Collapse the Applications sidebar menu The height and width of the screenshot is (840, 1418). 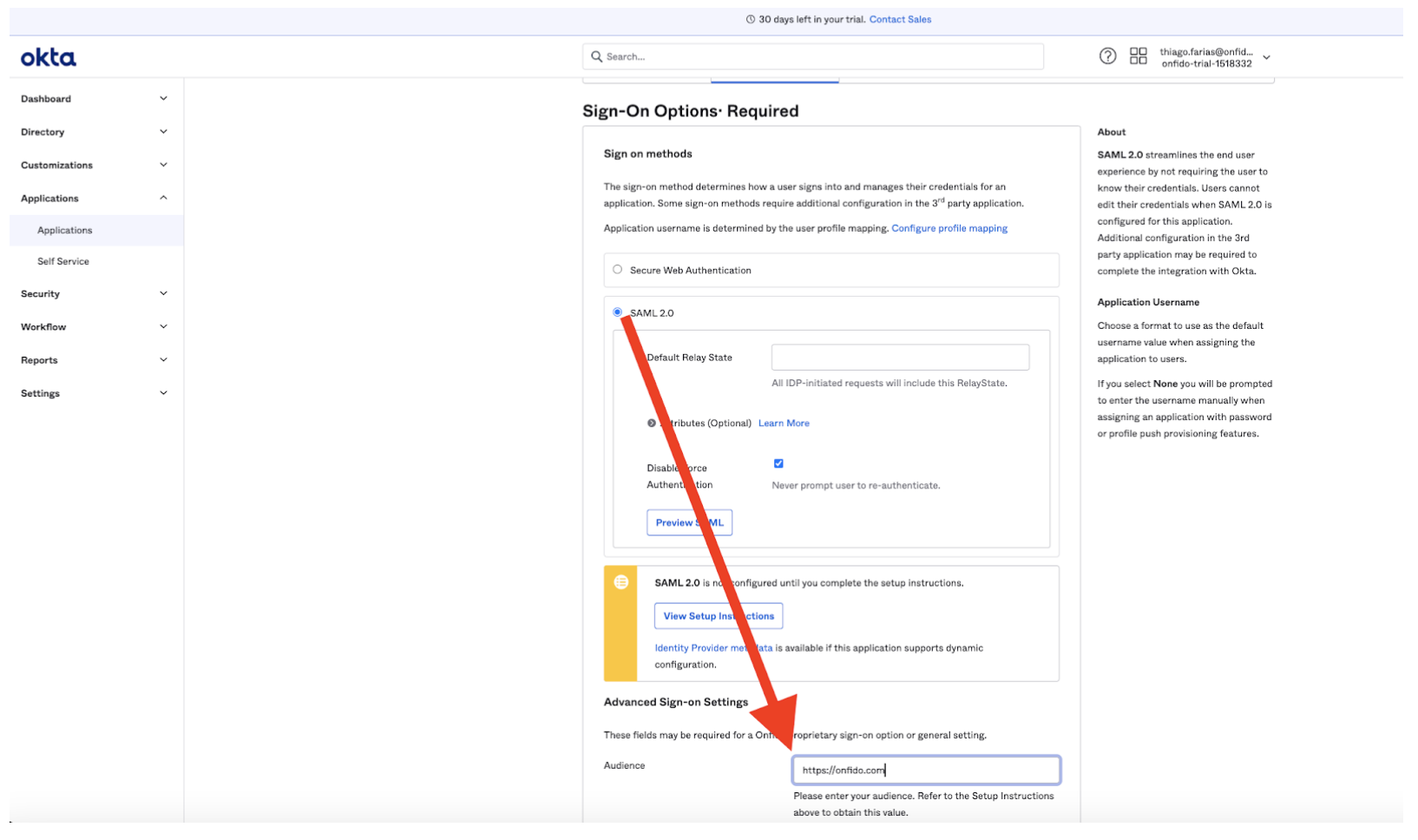tap(163, 198)
